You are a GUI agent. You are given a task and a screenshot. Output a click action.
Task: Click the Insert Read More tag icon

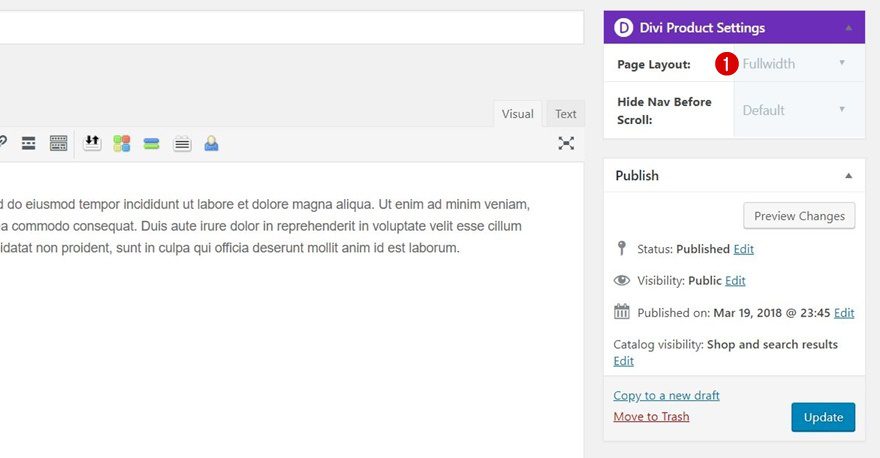point(29,144)
